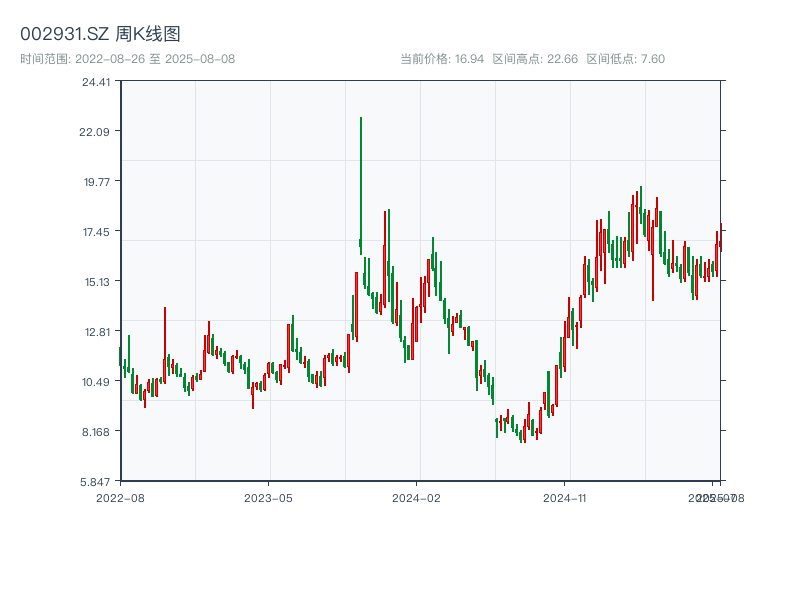800x600 pixels.
Task: Click the y-axis value 12.81
Action: [97, 333]
